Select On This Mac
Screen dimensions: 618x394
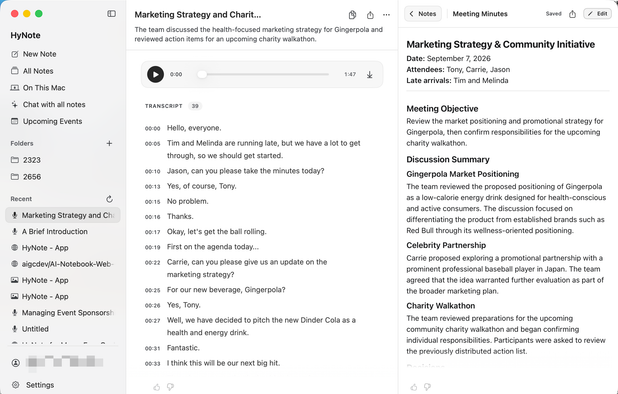click(44, 88)
